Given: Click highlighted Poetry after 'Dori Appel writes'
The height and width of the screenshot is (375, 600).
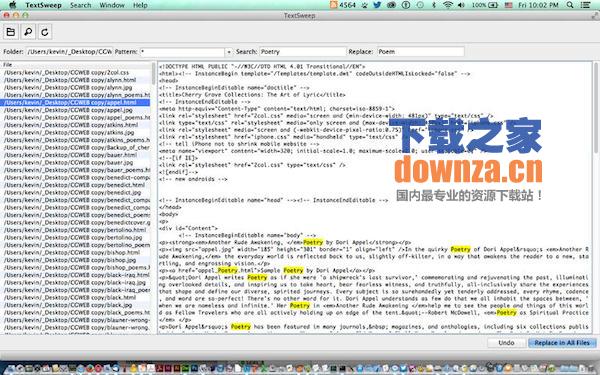Looking at the screenshot, I should (257, 277).
